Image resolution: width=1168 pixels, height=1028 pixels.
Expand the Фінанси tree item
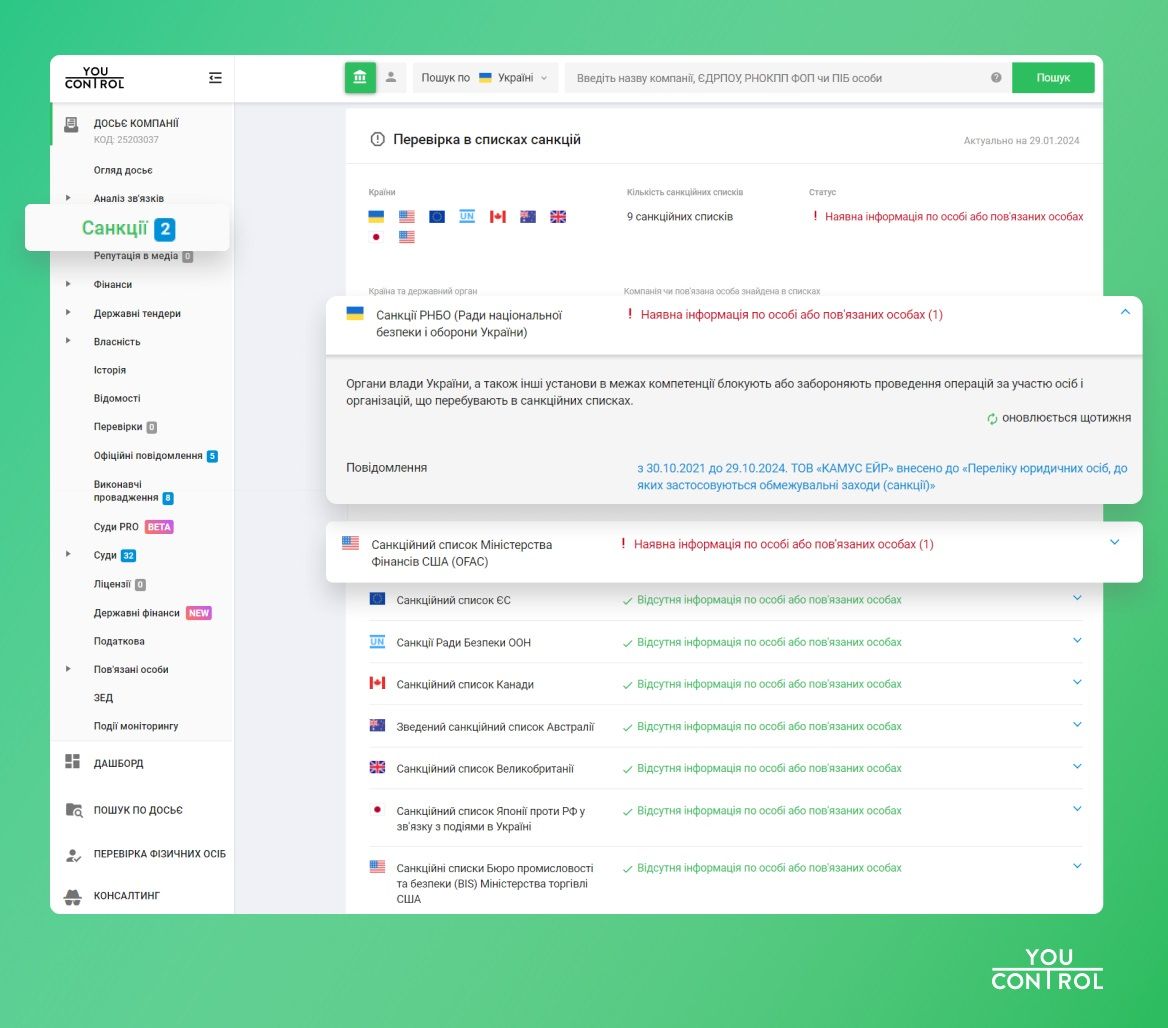[x=68, y=285]
